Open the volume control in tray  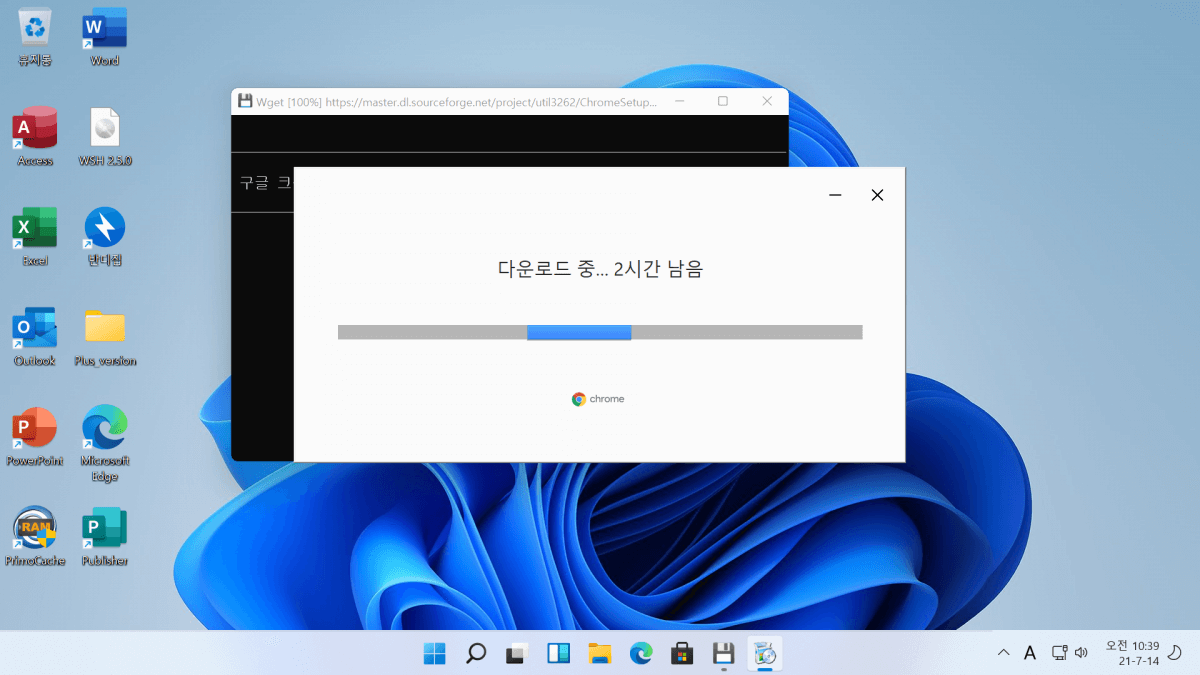(1081, 653)
